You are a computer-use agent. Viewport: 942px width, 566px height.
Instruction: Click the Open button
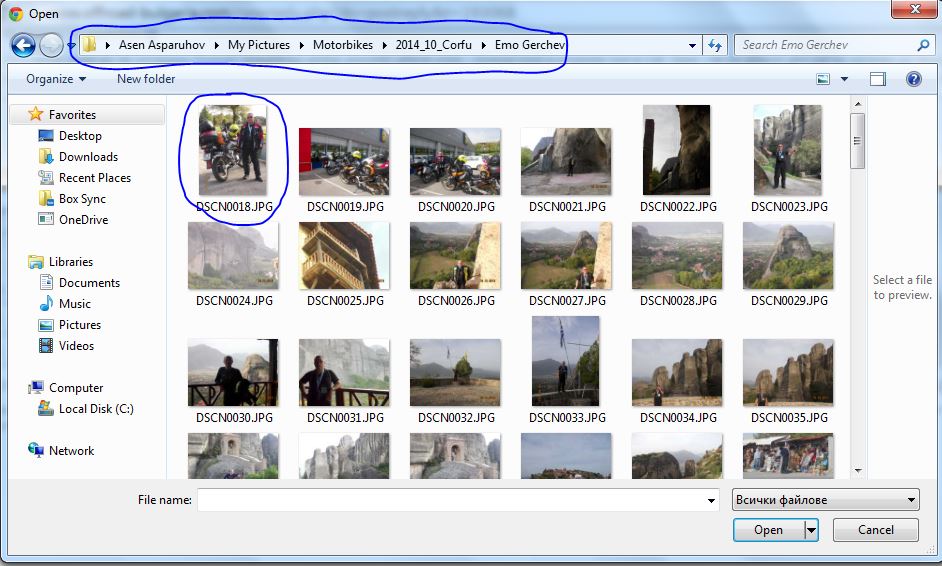[768, 530]
